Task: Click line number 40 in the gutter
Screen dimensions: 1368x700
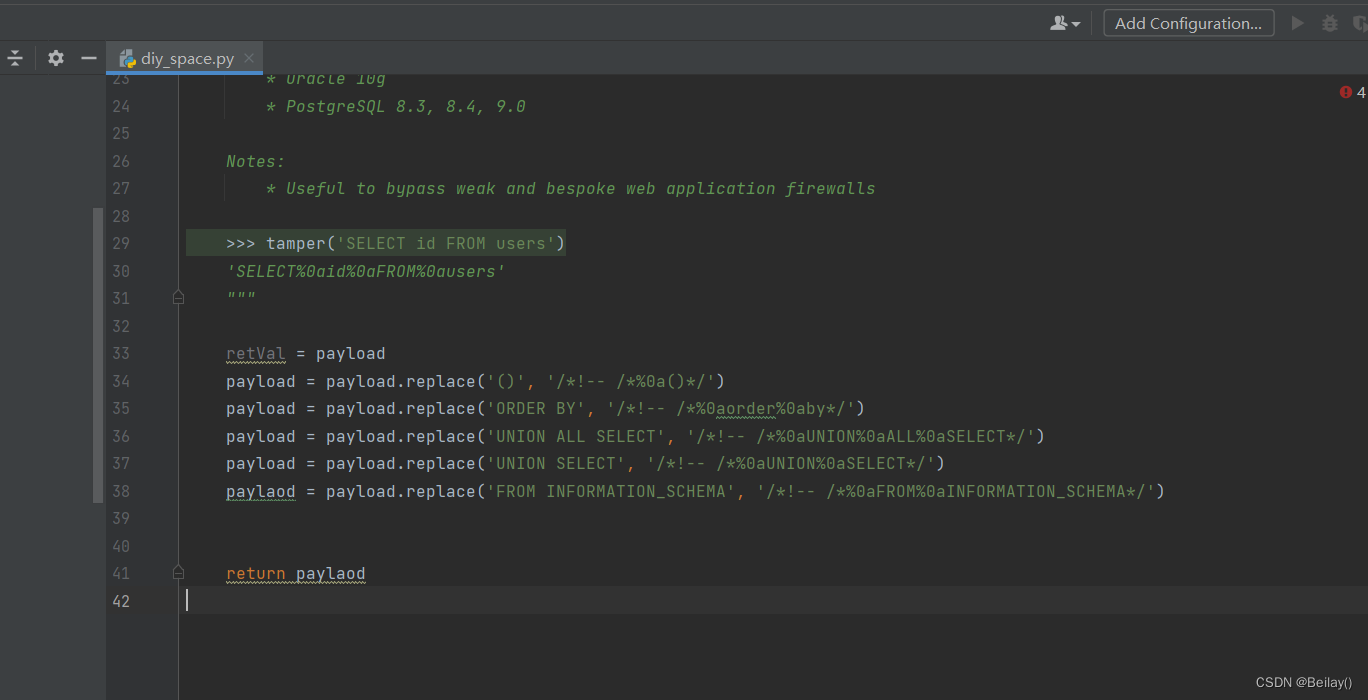Action: pyautogui.click(x=121, y=546)
